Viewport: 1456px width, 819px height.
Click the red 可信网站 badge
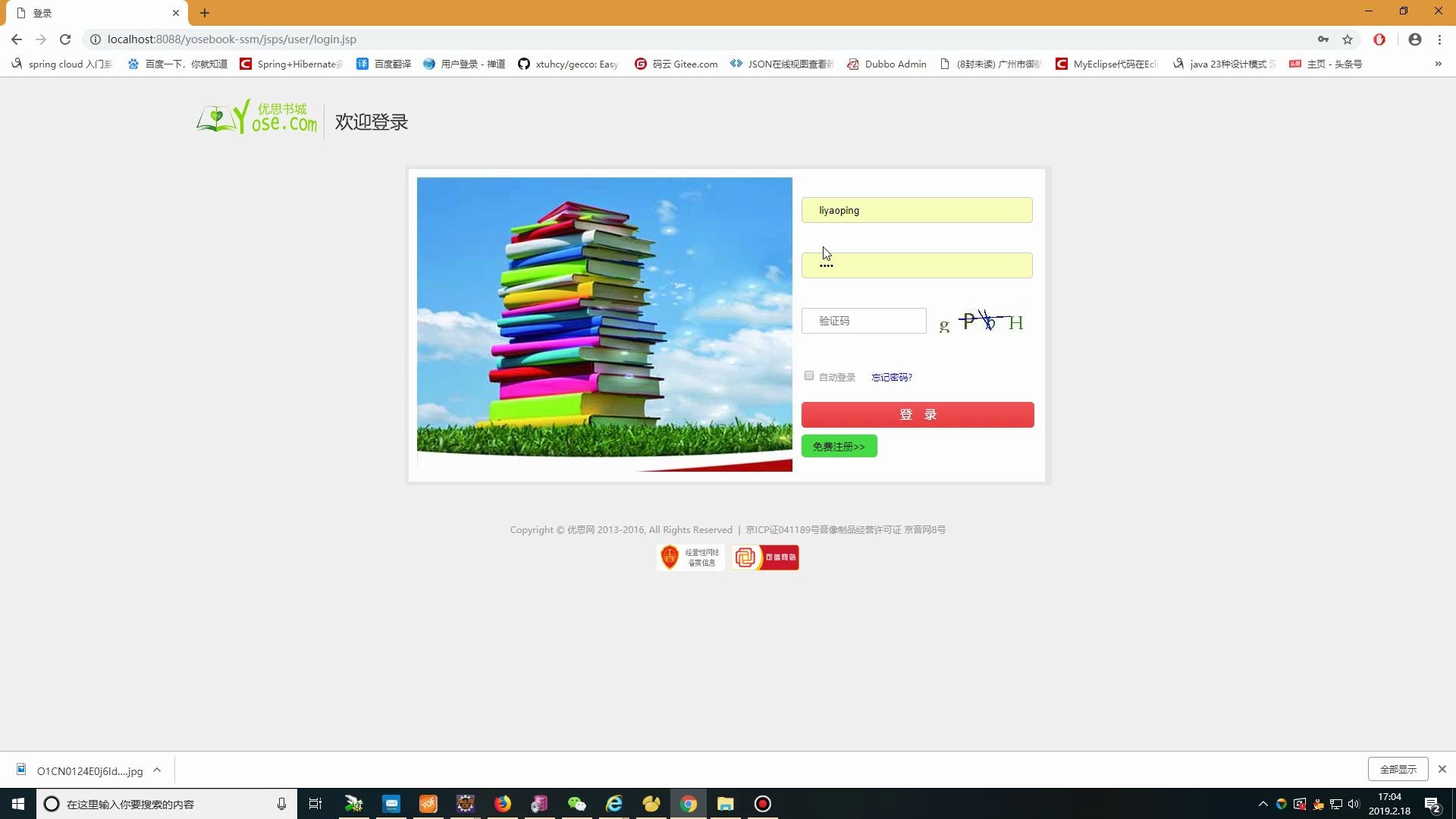click(x=765, y=557)
